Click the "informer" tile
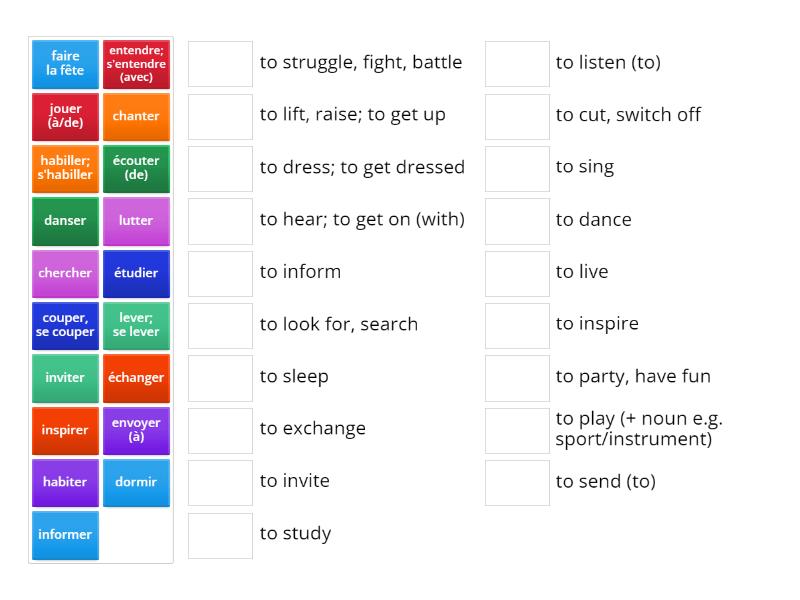800x600 pixels. (64, 535)
